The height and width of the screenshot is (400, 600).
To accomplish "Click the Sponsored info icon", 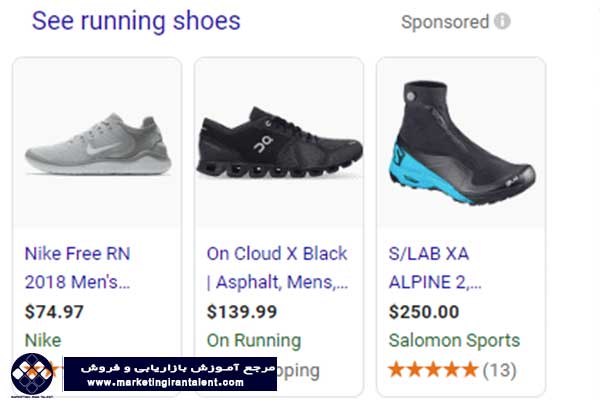I will click(502, 21).
